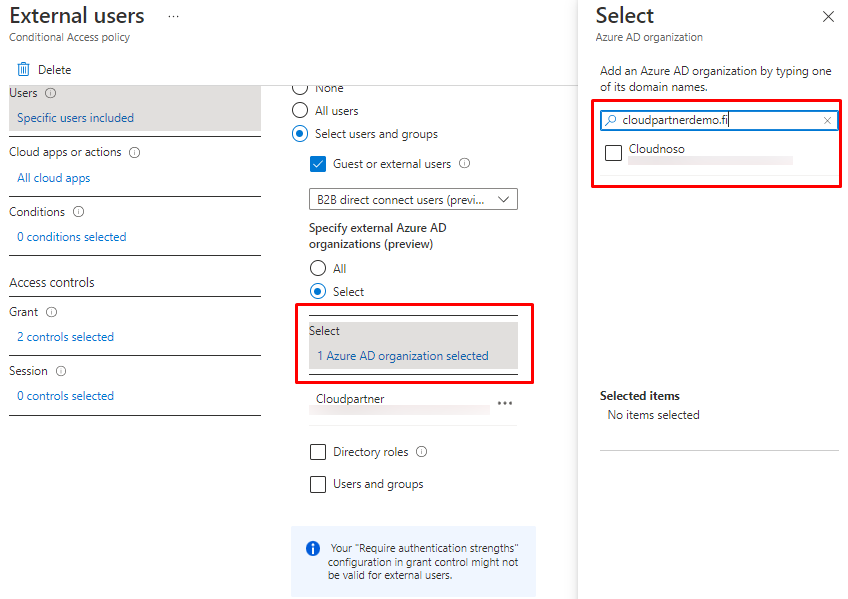
Task: Tick the Users and groups checkbox
Action: [318, 484]
